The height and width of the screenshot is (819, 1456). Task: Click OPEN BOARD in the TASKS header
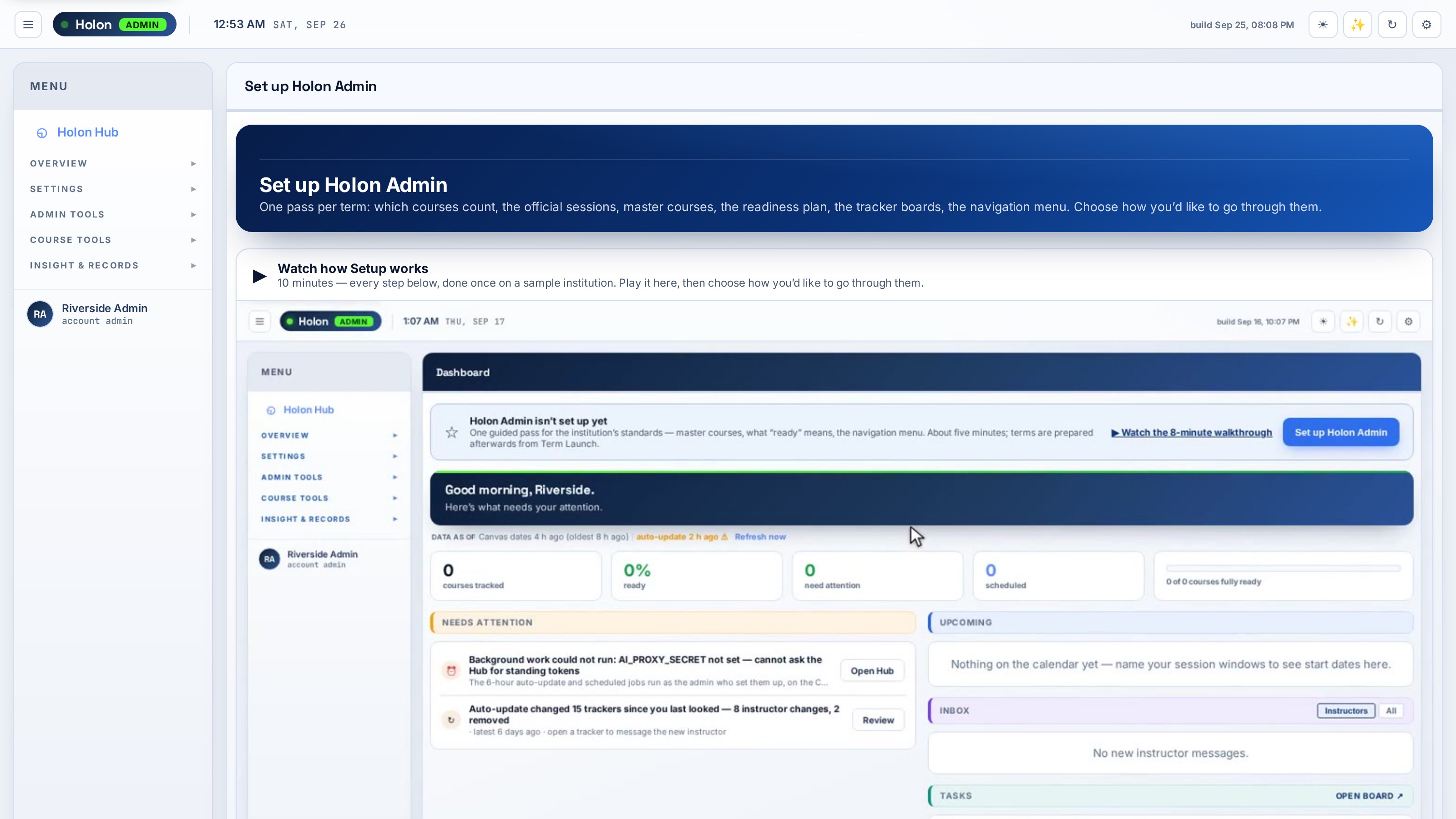coord(1369,796)
